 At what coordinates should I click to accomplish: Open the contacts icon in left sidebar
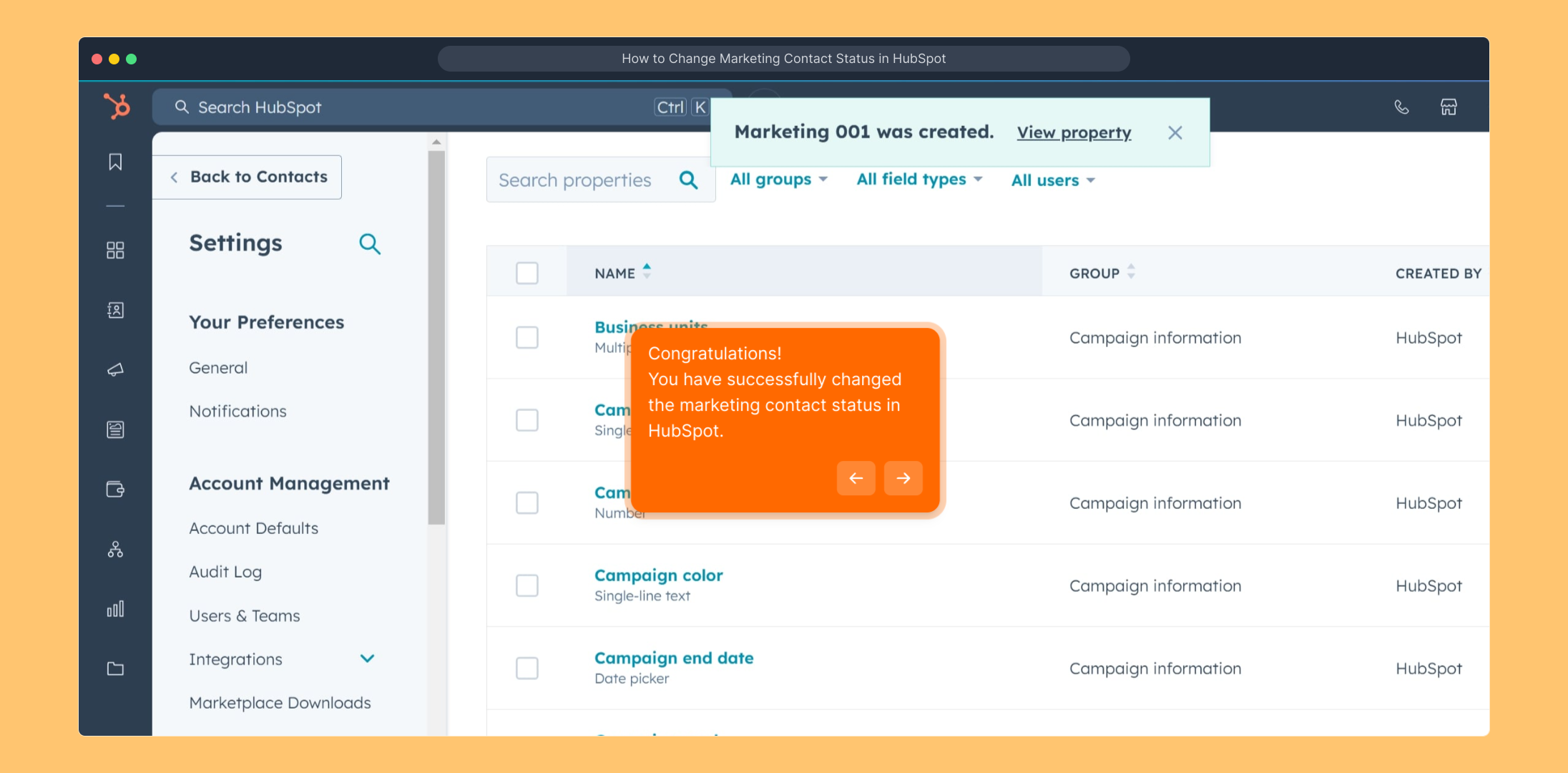pyautogui.click(x=115, y=310)
